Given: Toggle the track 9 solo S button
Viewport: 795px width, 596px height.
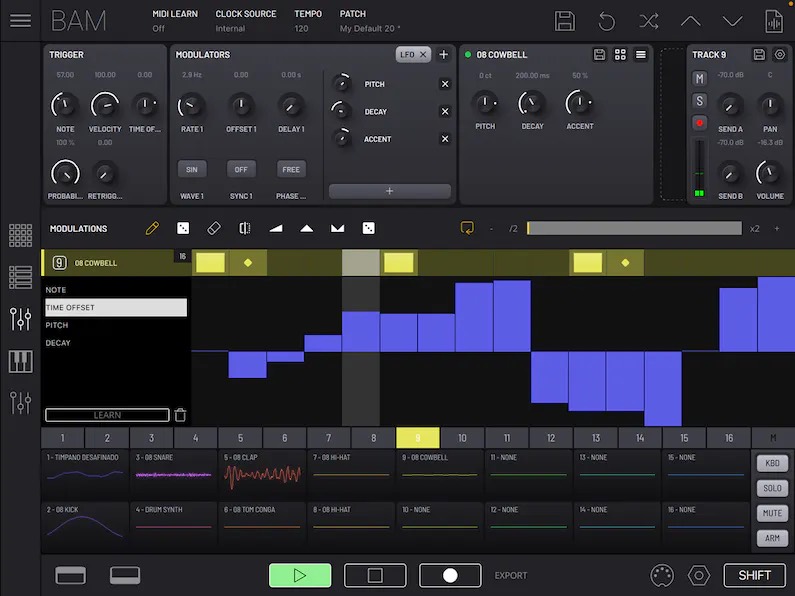Looking at the screenshot, I should pos(700,101).
